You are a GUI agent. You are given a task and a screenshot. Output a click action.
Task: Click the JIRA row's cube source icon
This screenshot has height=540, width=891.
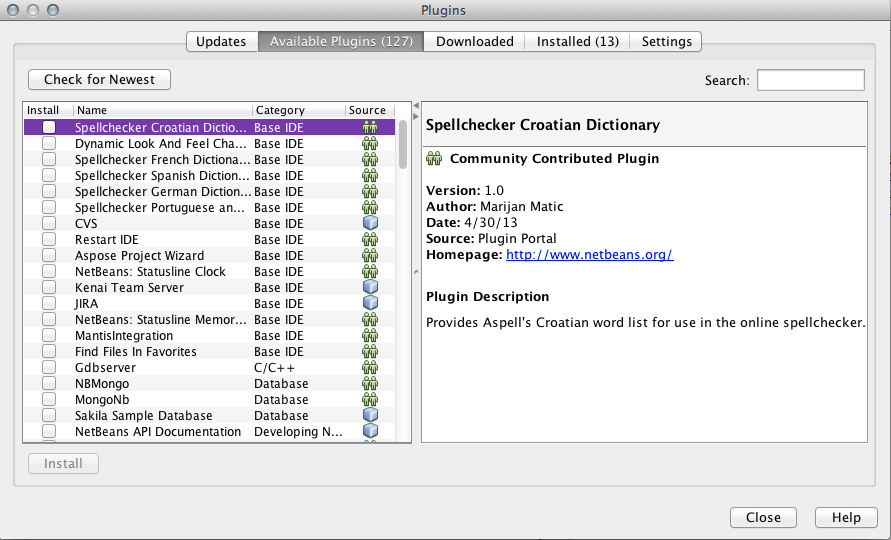(x=370, y=304)
